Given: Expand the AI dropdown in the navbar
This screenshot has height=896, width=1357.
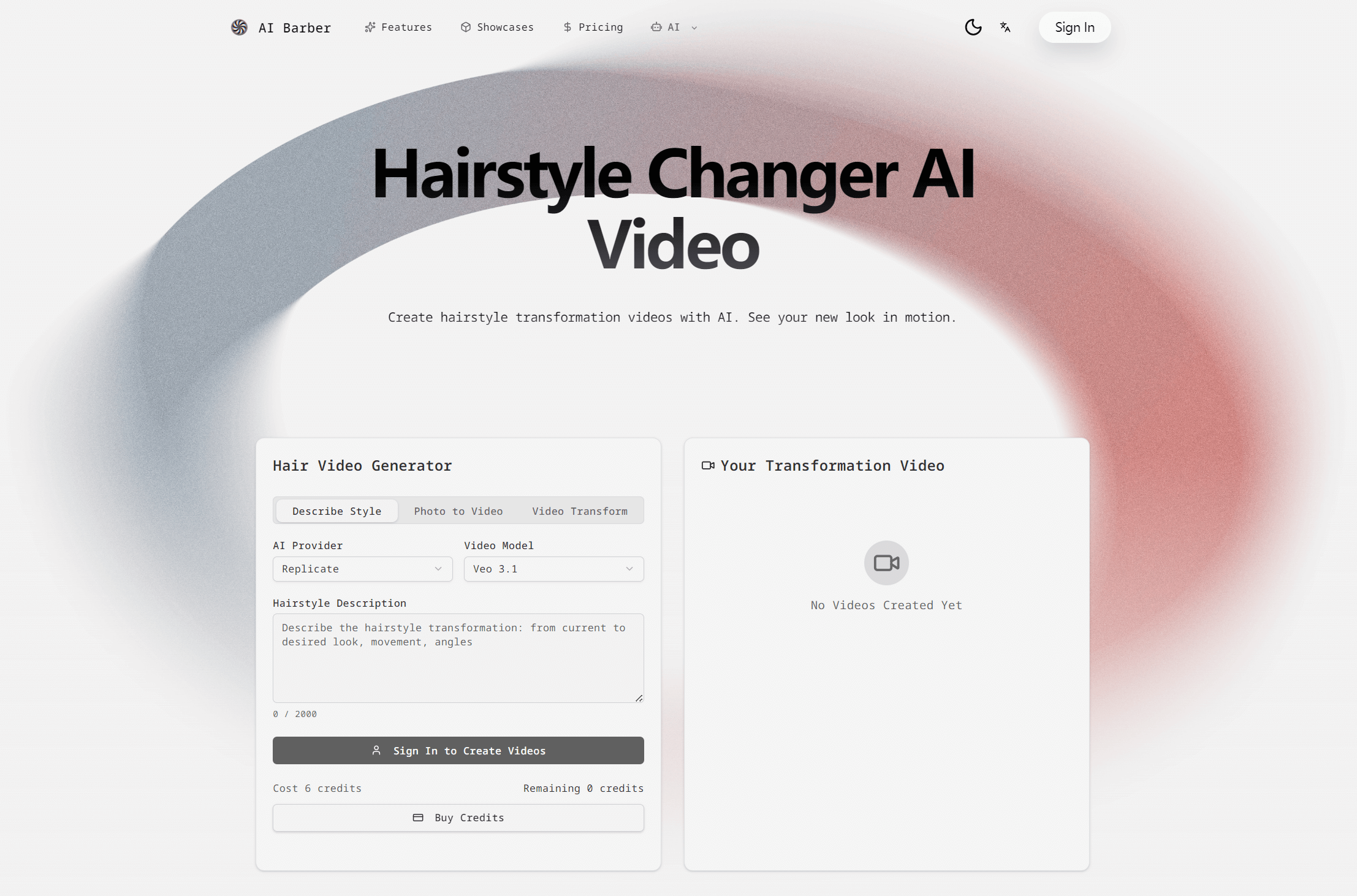Looking at the screenshot, I should click(x=674, y=27).
